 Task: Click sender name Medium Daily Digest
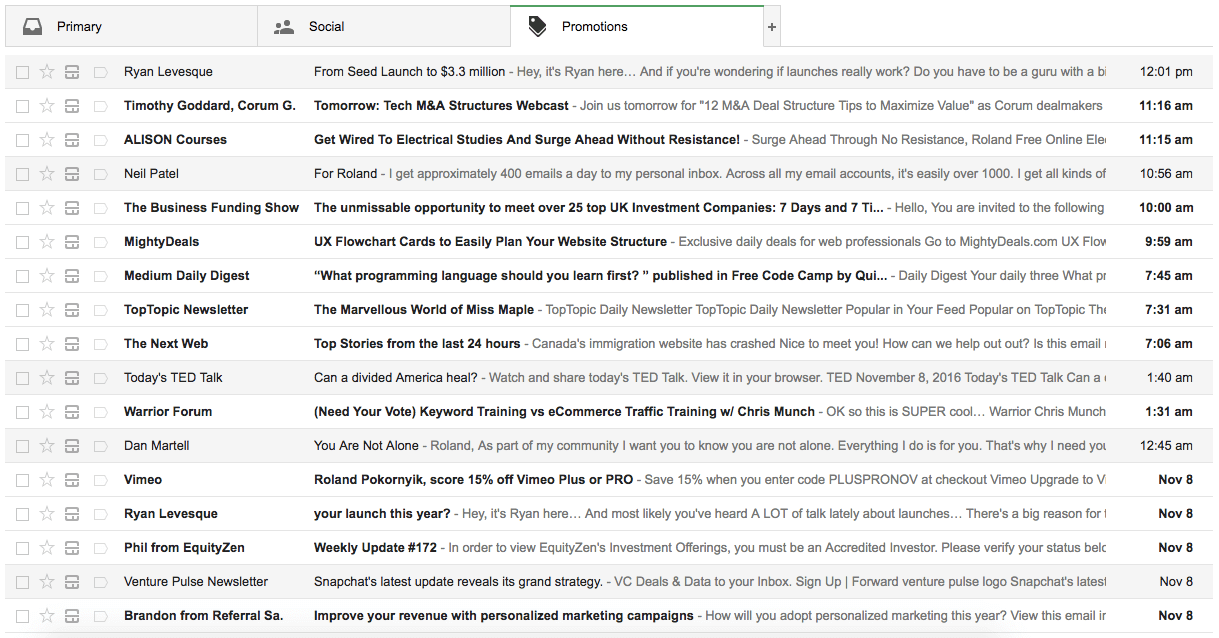[187, 276]
